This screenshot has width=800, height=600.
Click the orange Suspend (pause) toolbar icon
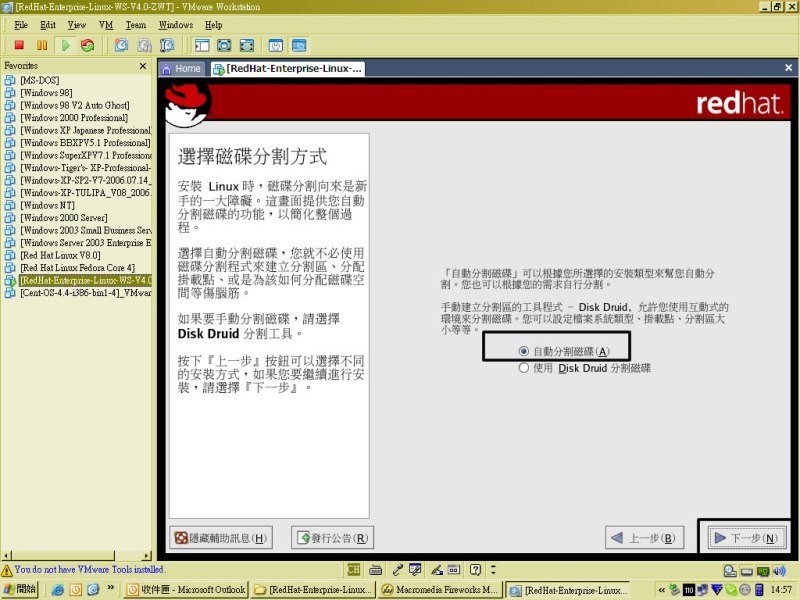[x=42, y=45]
